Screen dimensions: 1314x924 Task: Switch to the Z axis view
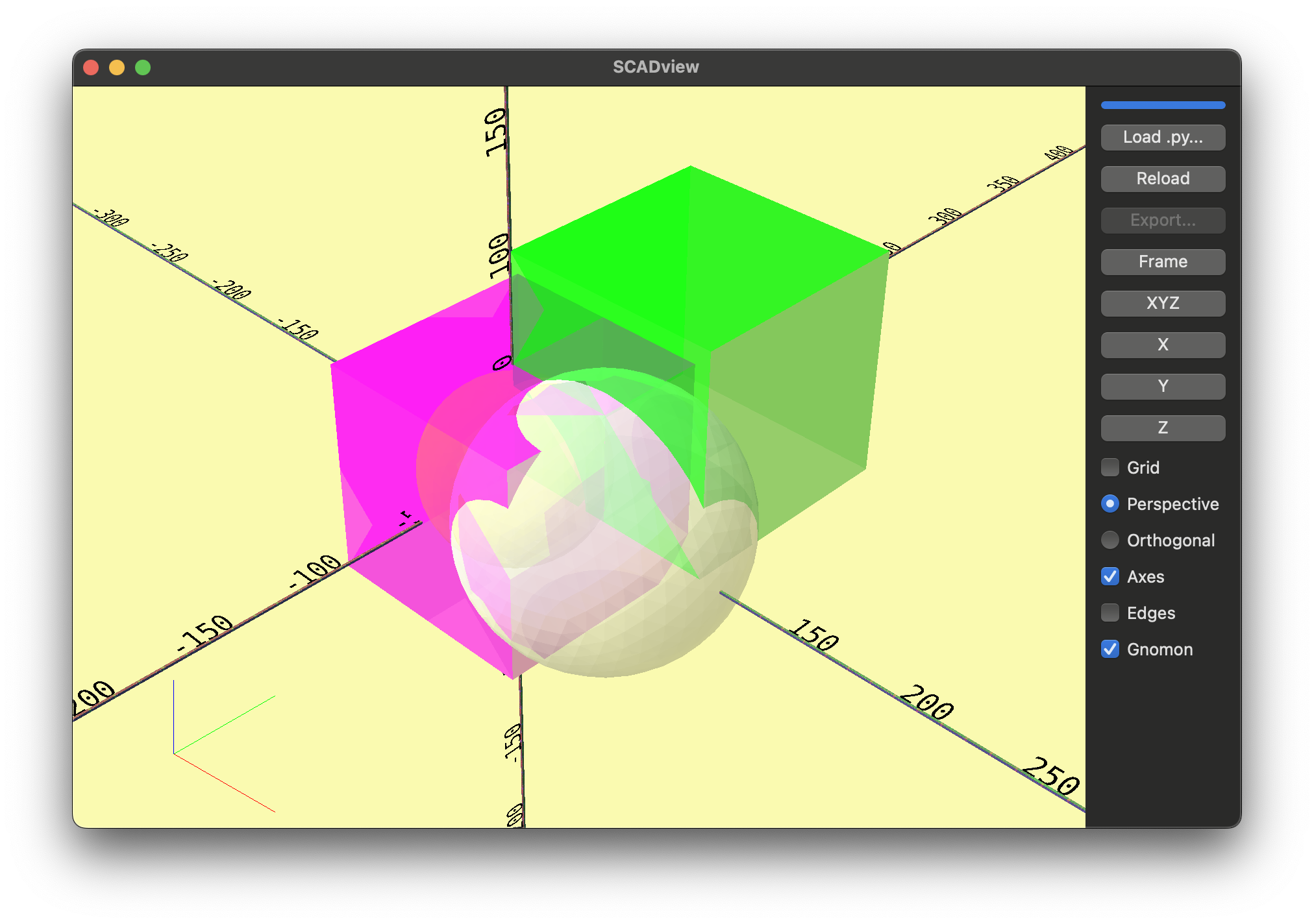pos(1162,428)
